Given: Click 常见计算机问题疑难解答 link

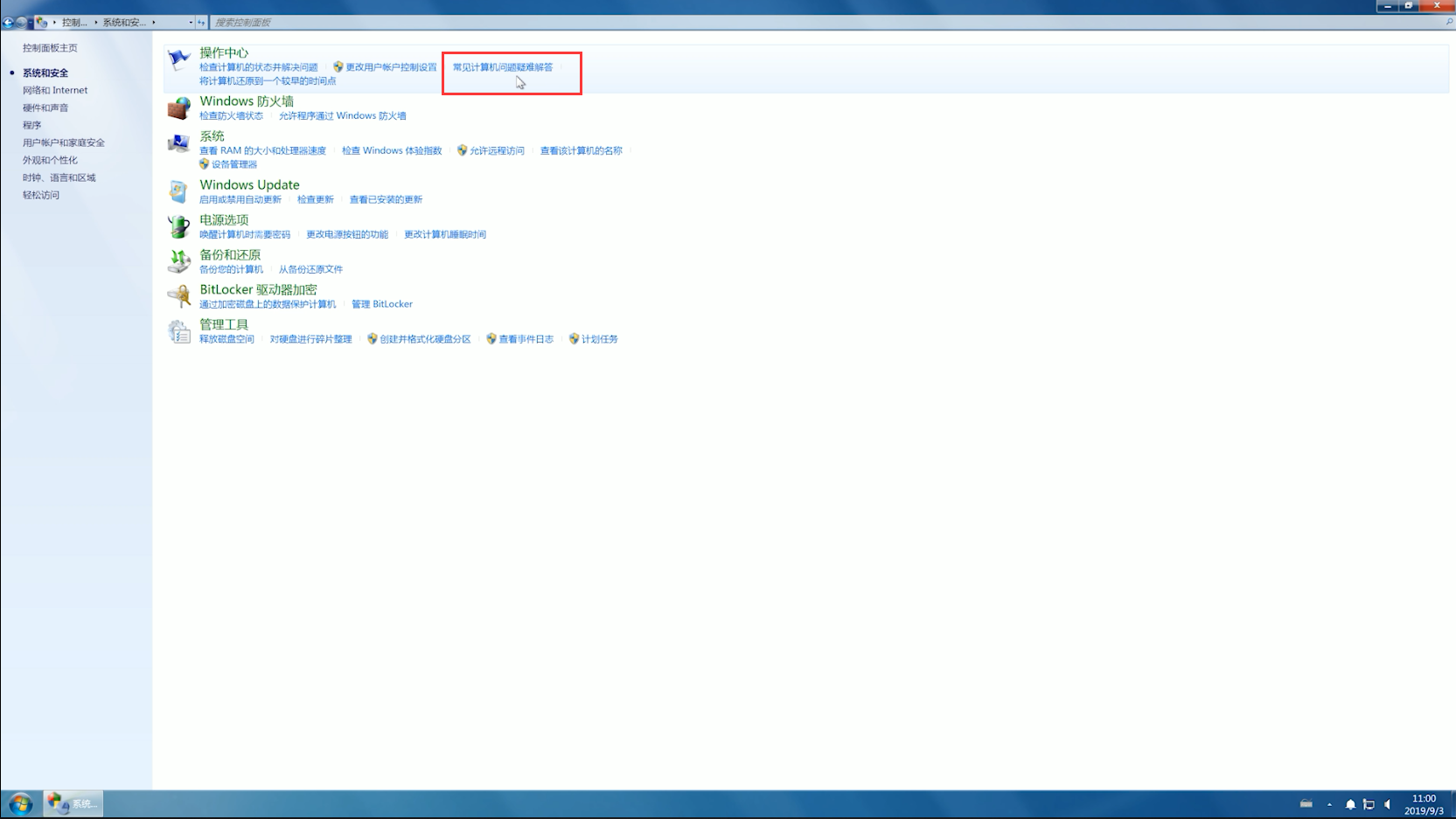Looking at the screenshot, I should click(503, 67).
